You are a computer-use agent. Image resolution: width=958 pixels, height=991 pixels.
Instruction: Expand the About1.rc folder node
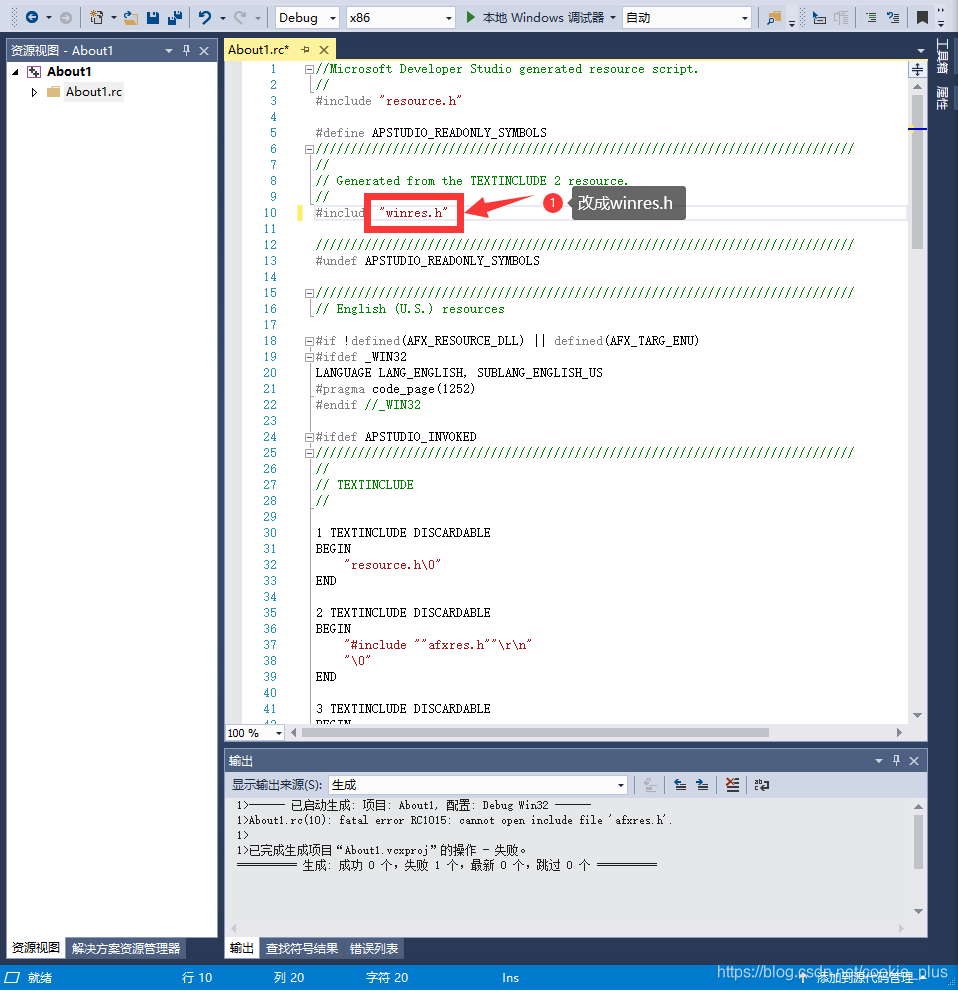[x=34, y=92]
